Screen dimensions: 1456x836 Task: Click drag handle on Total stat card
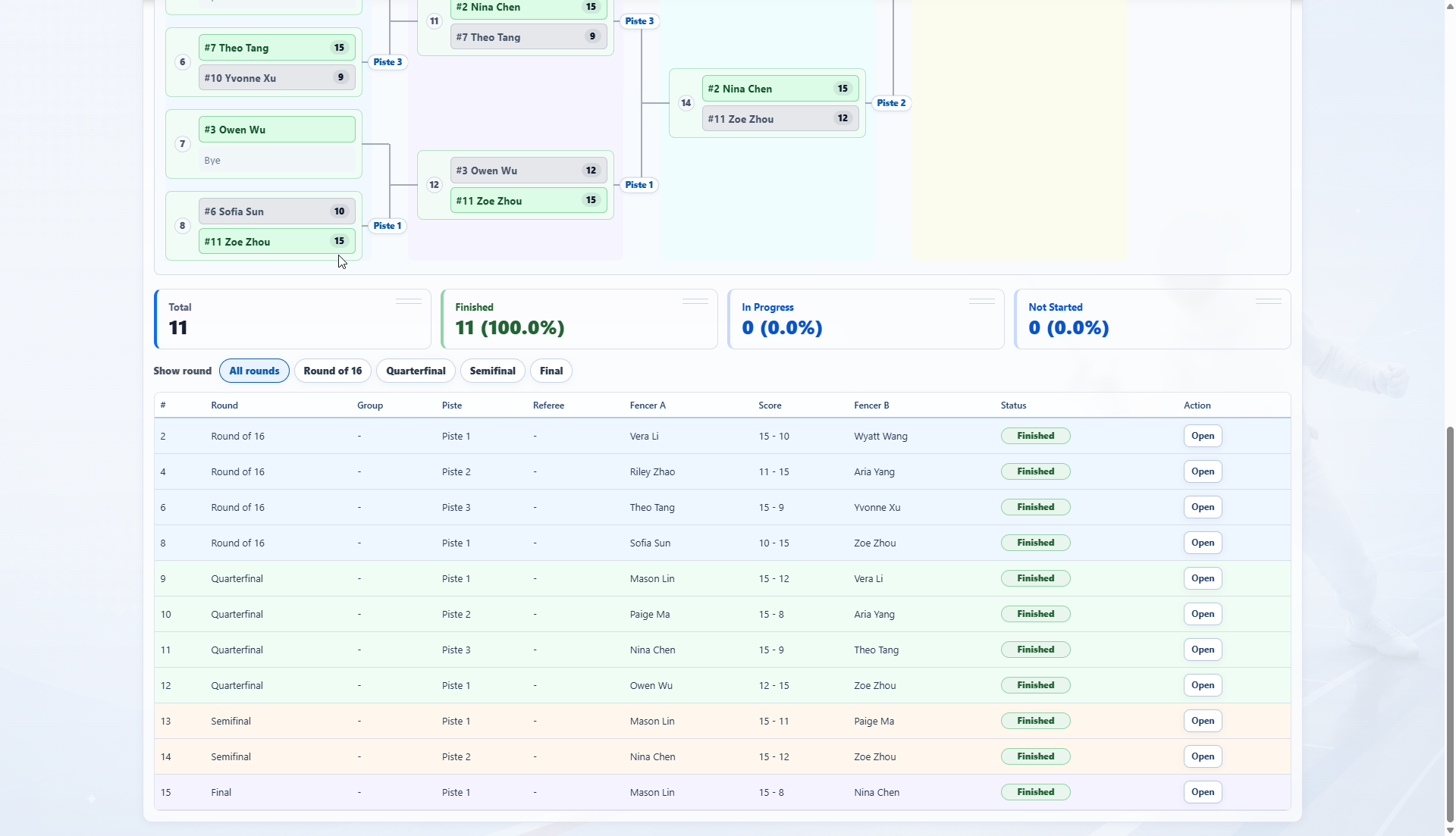pyautogui.click(x=409, y=302)
